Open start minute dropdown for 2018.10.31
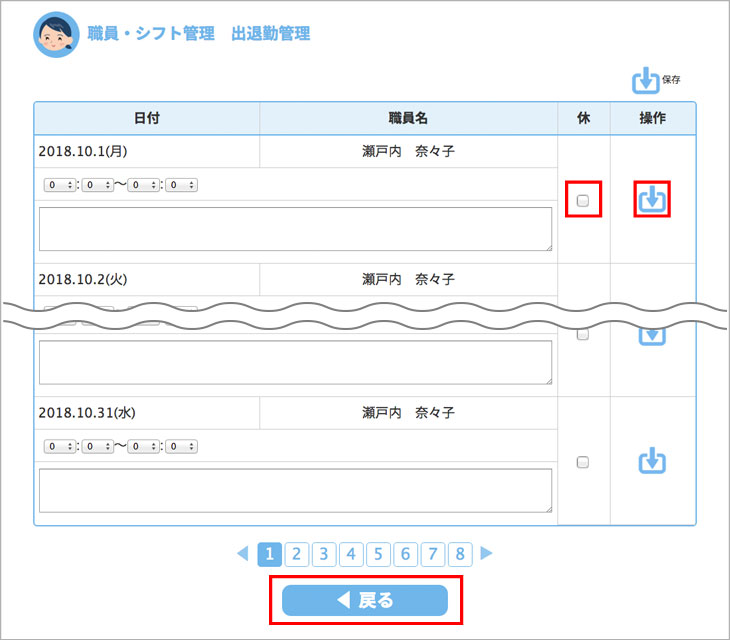The width and height of the screenshot is (730, 640). click(x=98, y=447)
